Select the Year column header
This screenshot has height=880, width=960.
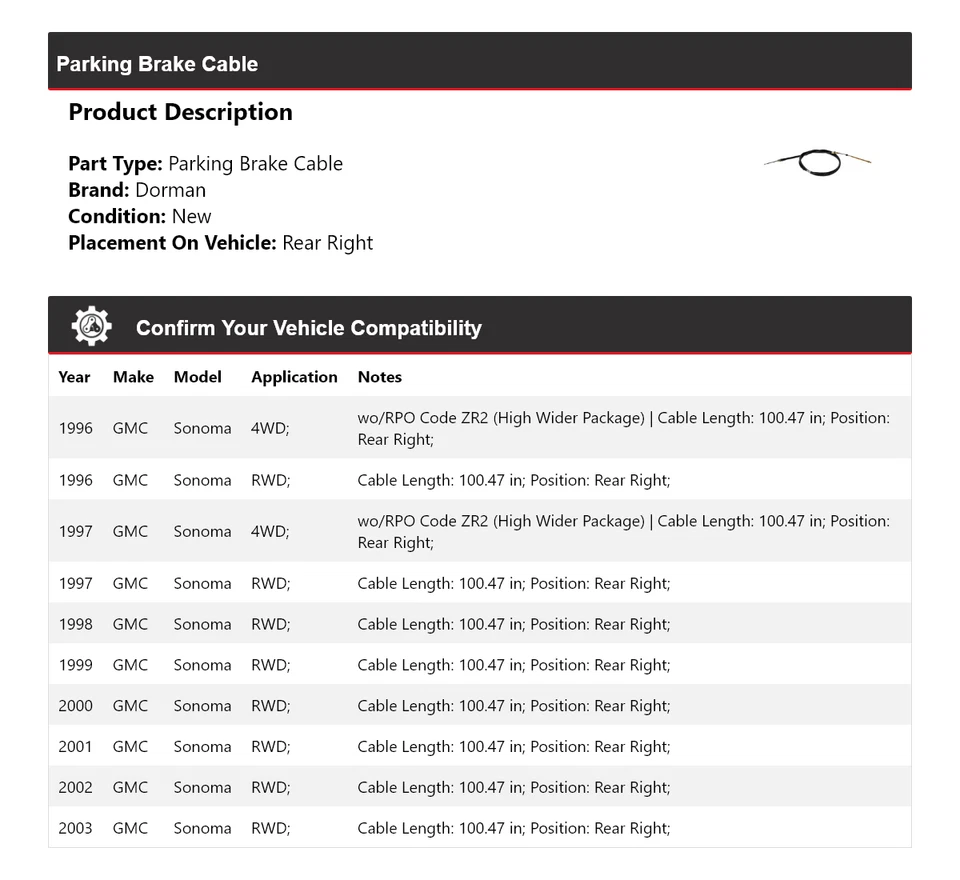pos(74,377)
